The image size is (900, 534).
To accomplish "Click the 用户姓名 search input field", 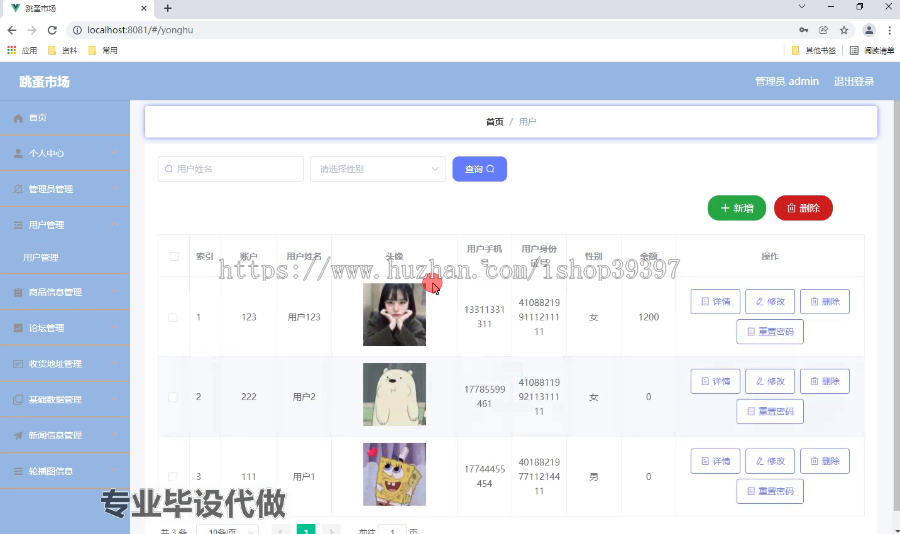I will (231, 169).
